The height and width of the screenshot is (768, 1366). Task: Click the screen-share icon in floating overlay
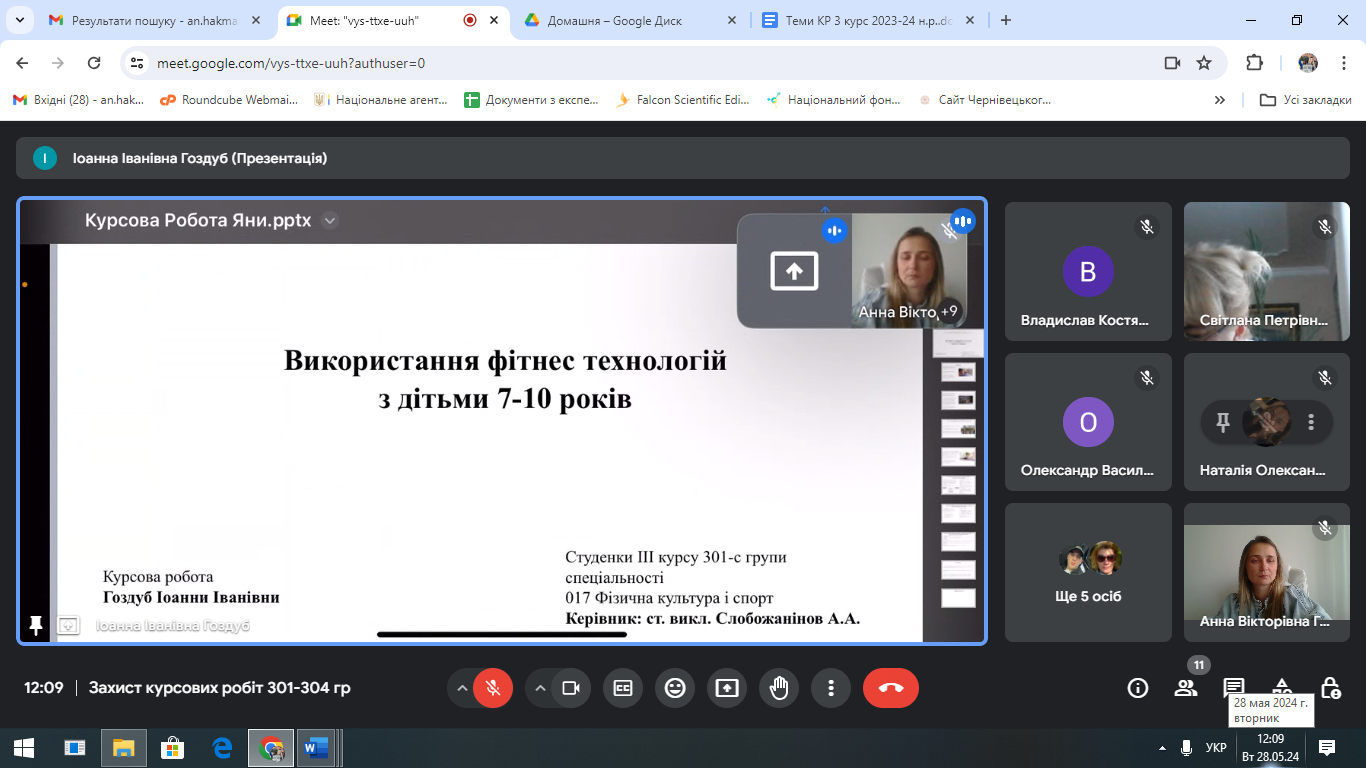(x=794, y=271)
